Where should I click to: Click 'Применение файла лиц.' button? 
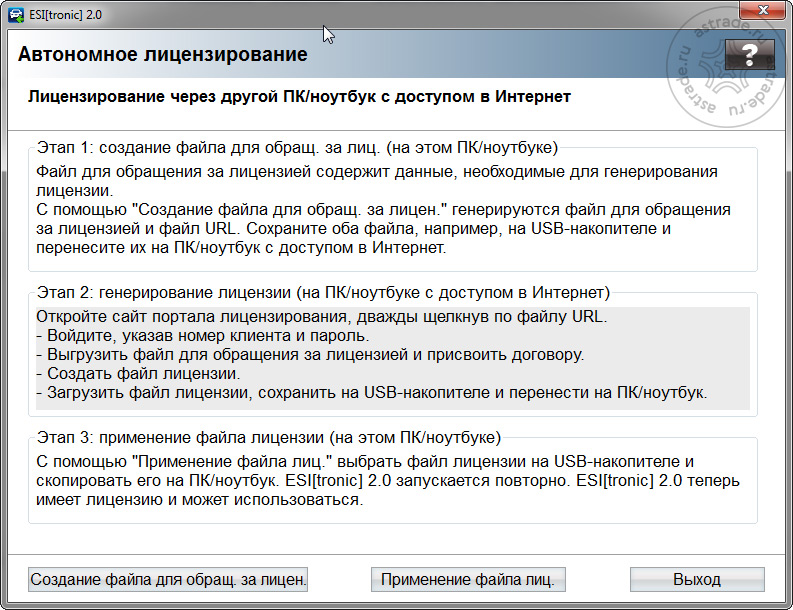(468, 579)
